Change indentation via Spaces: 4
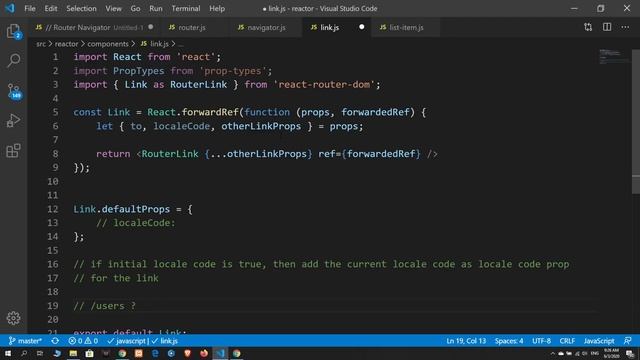 (x=509, y=341)
